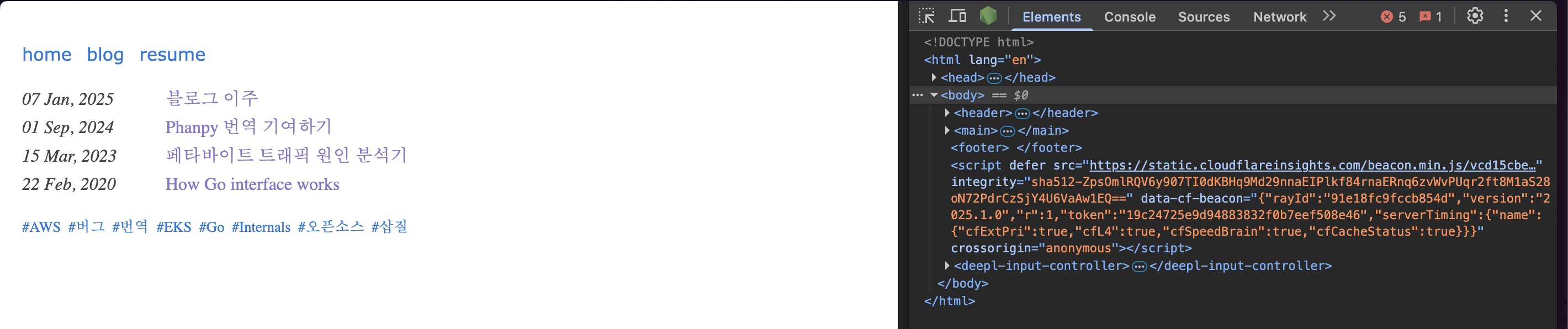Switch to the Network tab
The height and width of the screenshot is (329, 1568).
click(x=1279, y=17)
